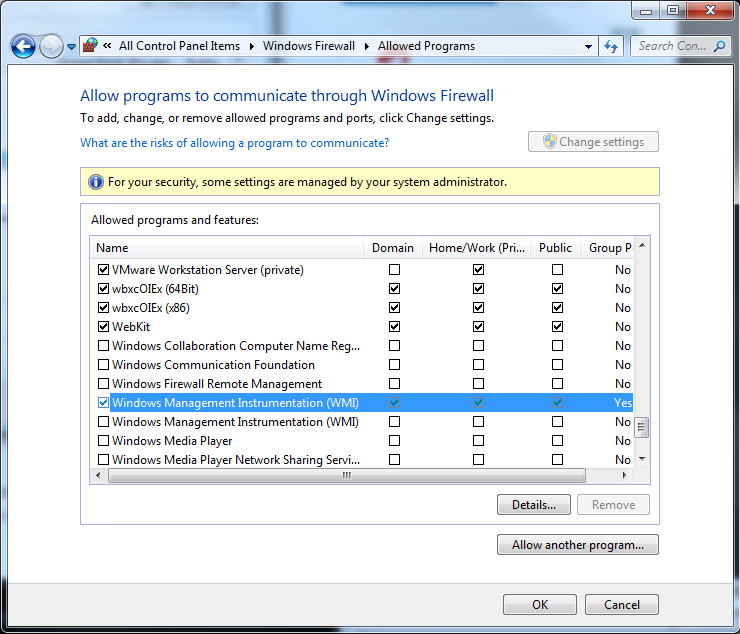Click the list scroll up arrow
The height and width of the screenshot is (634, 740).
642,245
